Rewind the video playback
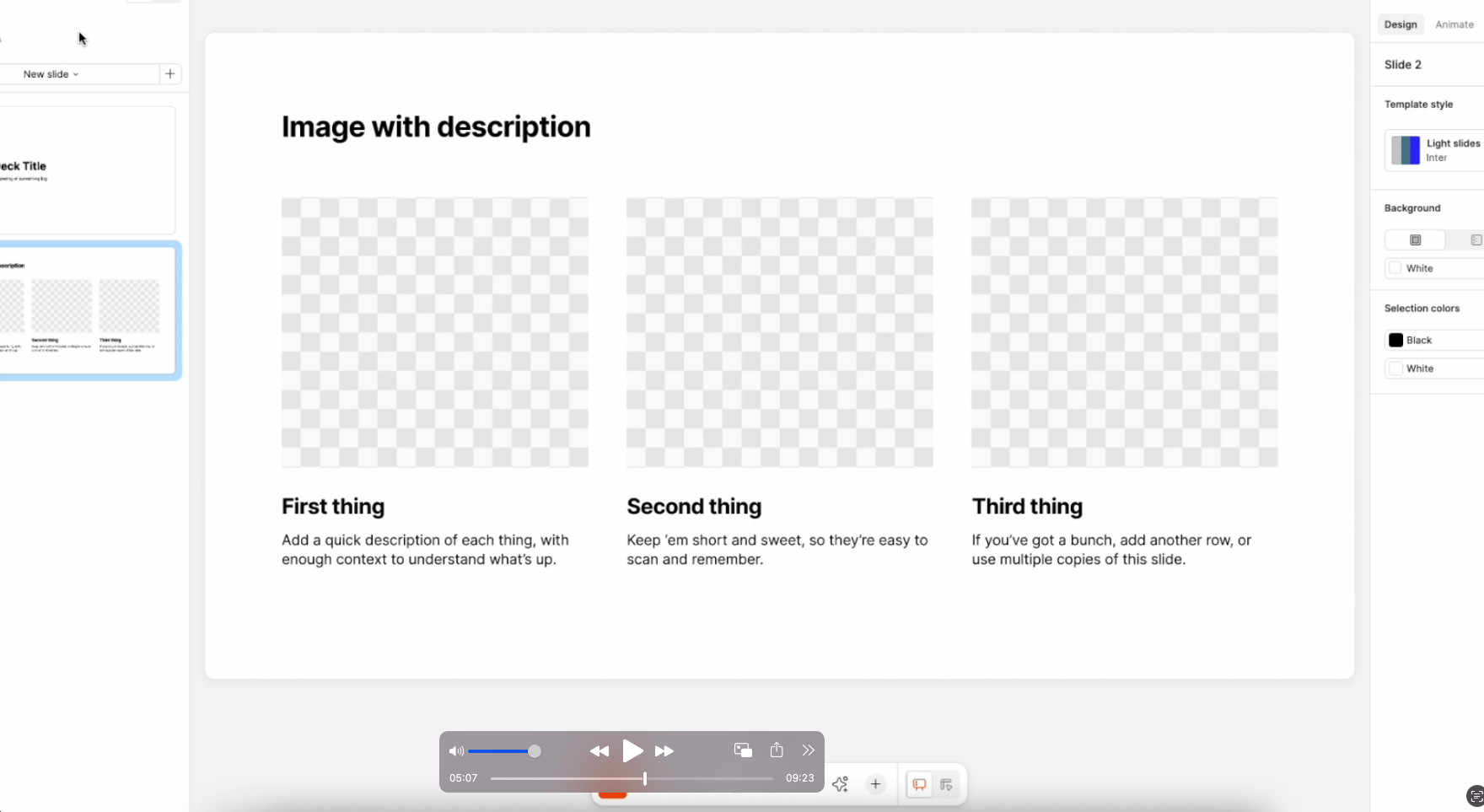 pos(599,751)
